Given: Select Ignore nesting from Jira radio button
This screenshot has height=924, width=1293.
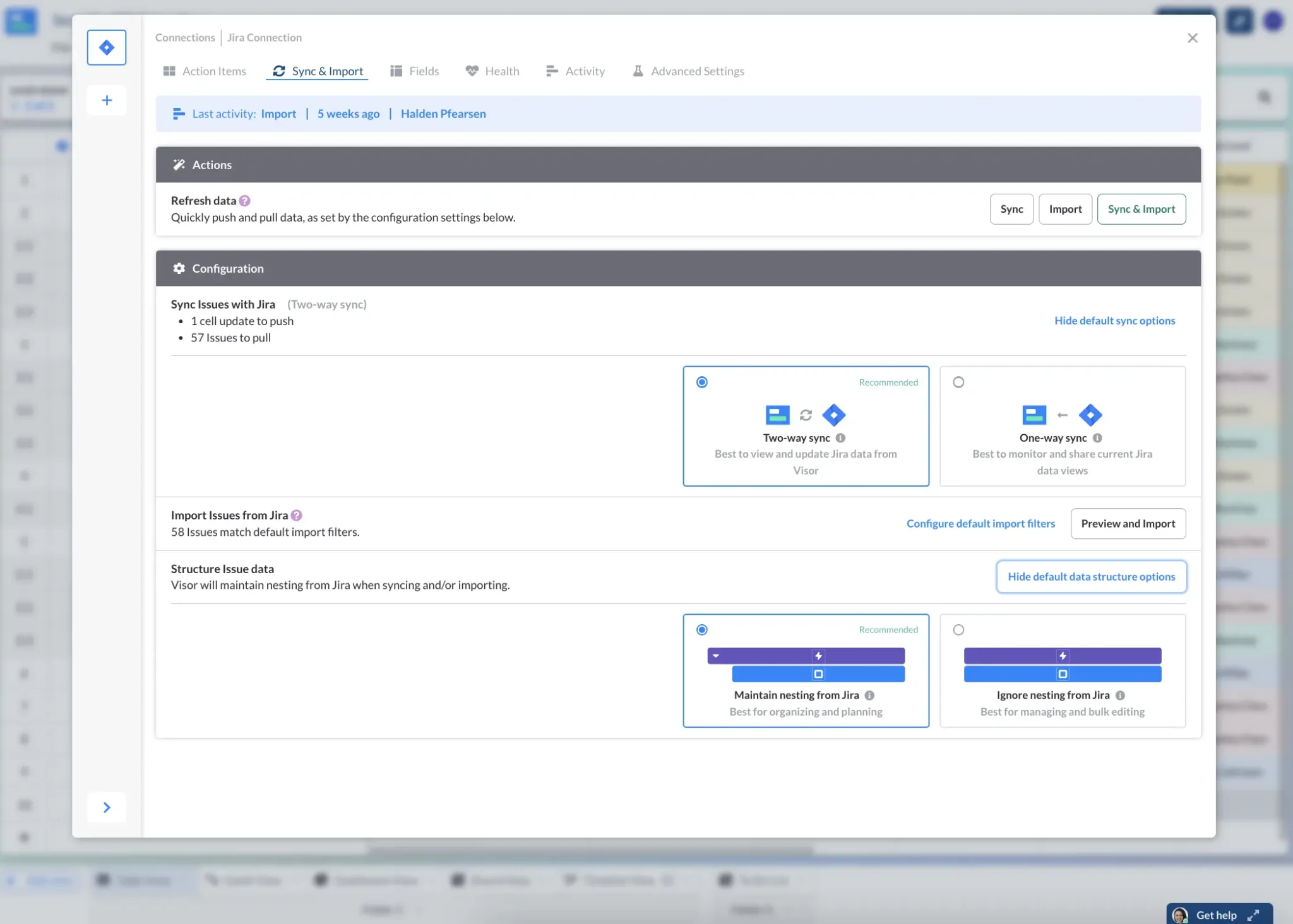Looking at the screenshot, I should pyautogui.click(x=958, y=630).
